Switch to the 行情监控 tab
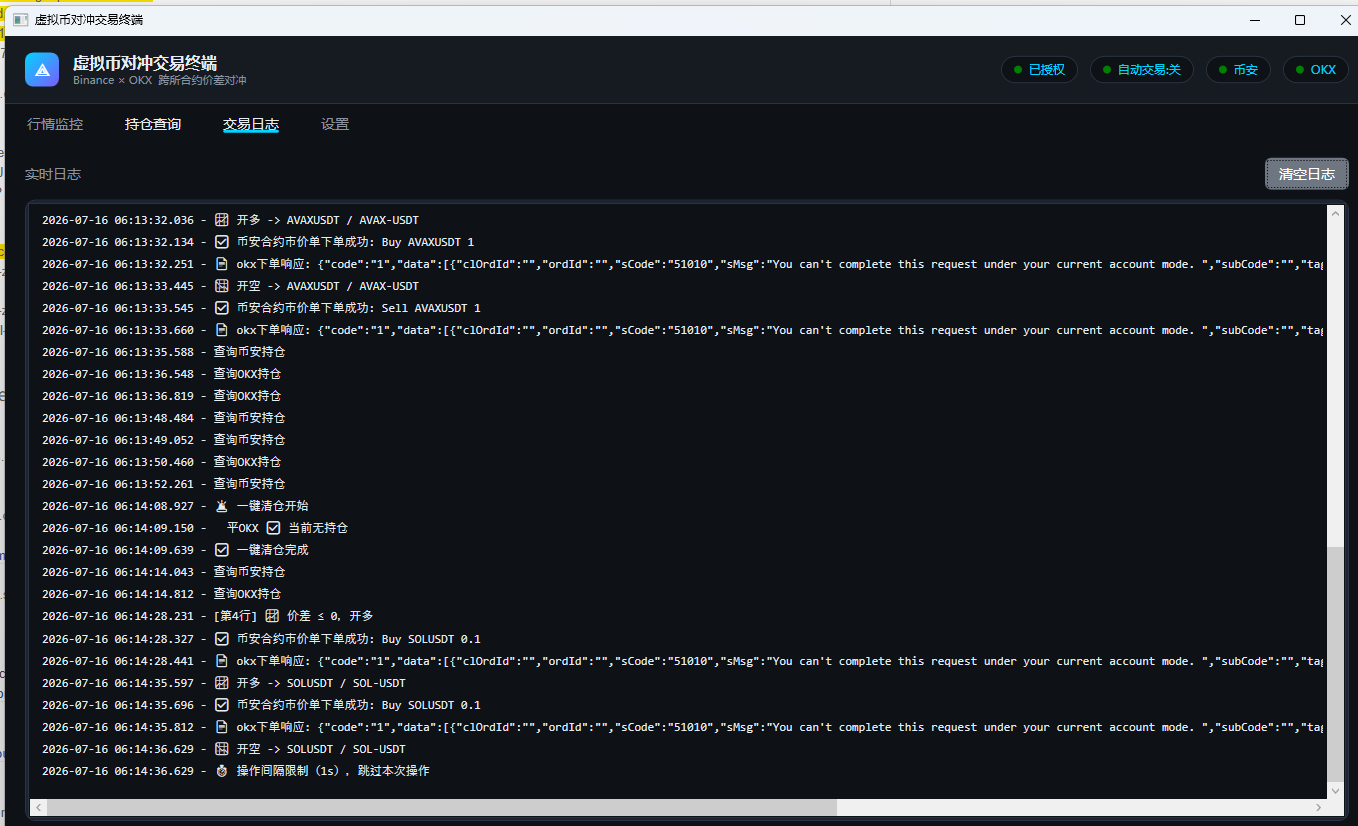The height and width of the screenshot is (826, 1358). coord(55,125)
